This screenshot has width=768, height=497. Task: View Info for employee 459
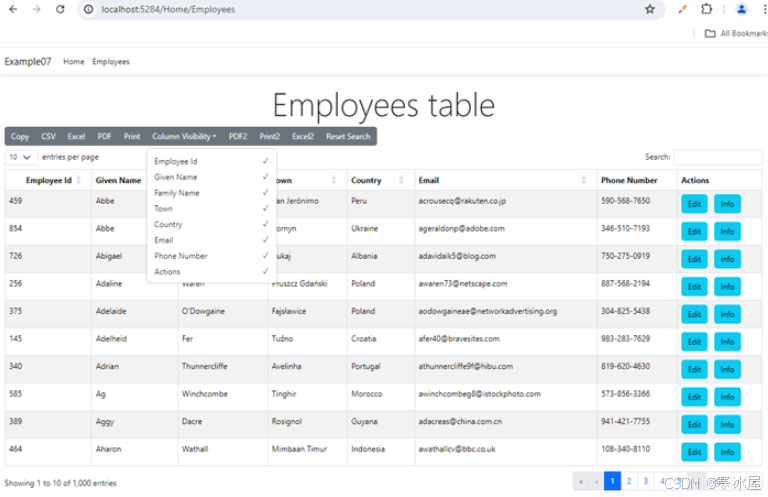(727, 204)
